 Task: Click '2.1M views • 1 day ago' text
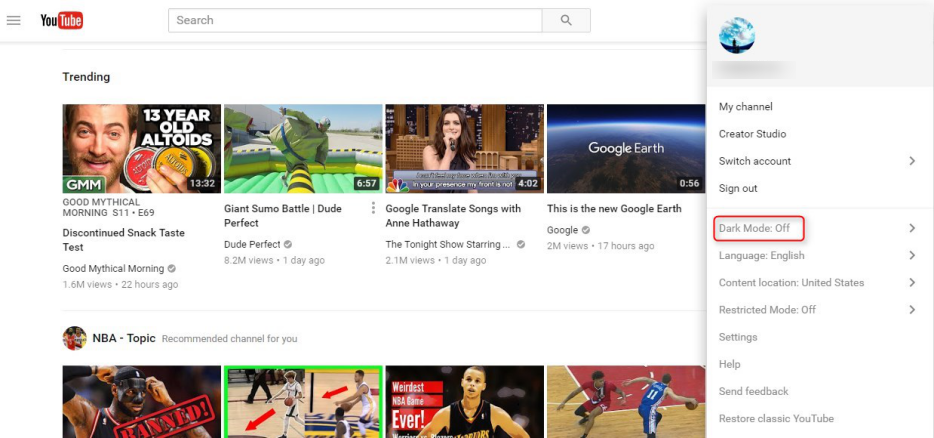[436, 260]
